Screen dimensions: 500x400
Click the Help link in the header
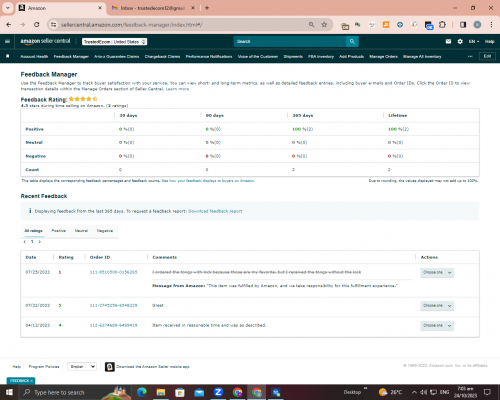click(x=490, y=41)
